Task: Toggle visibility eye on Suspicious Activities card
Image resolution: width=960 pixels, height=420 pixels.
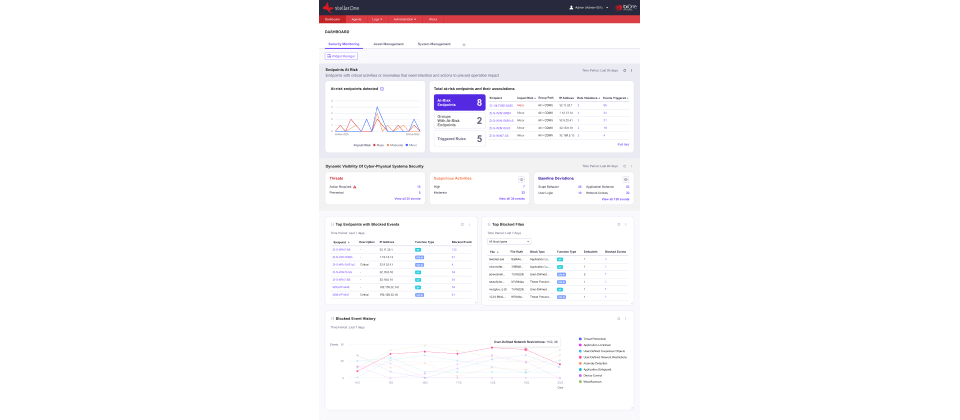Action: point(521,179)
